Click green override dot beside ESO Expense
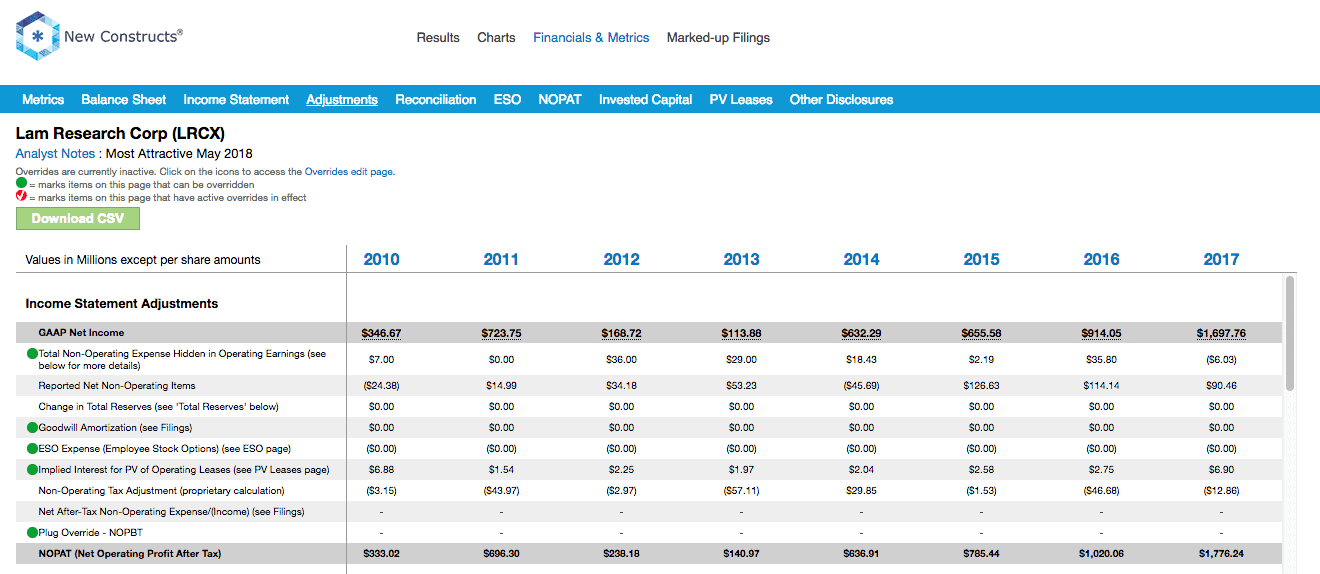The height and width of the screenshot is (574, 1320). pos(33,448)
